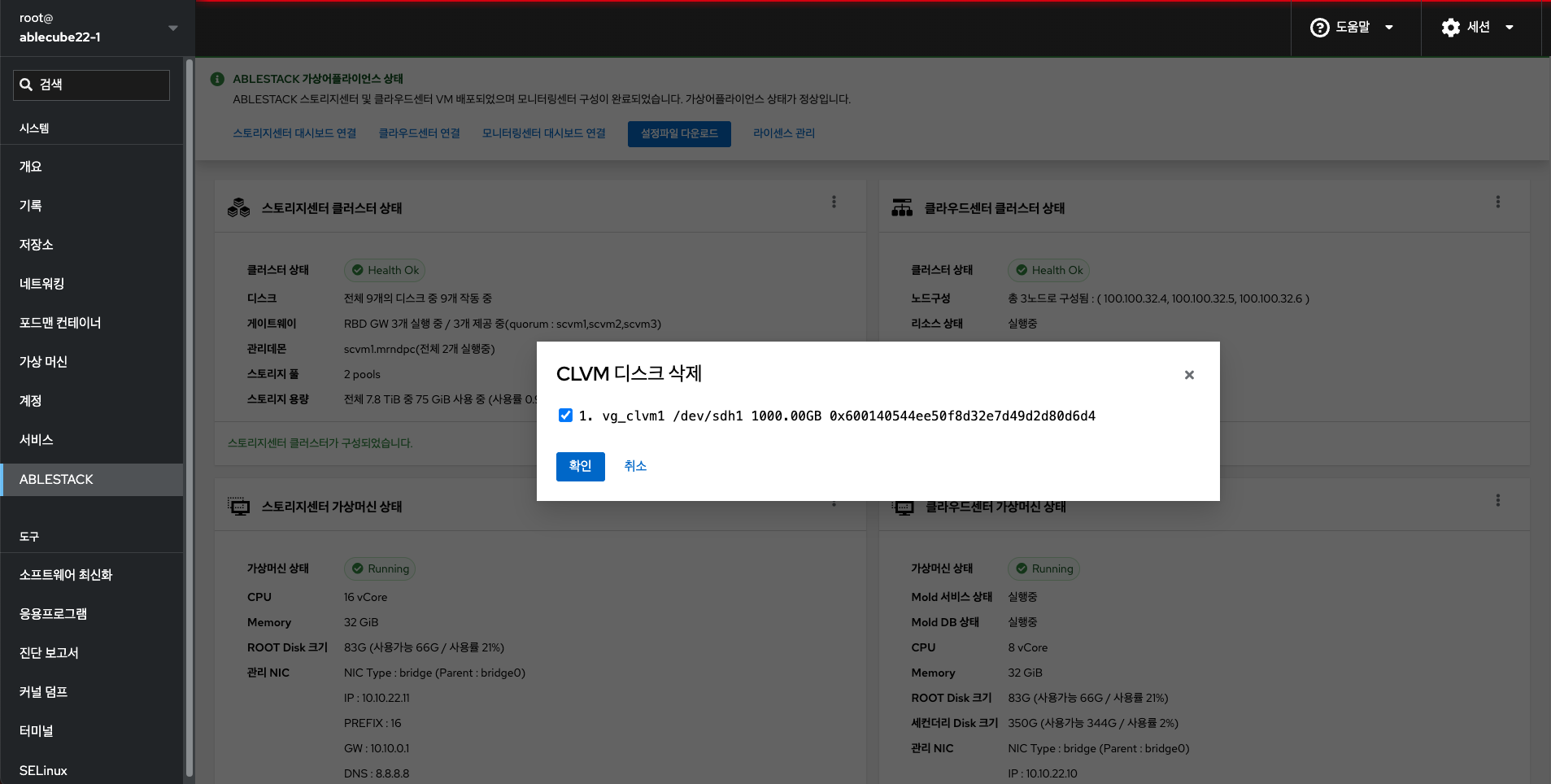Screen dimensions: 1551x784
Task: Open 기록 logs page
Action: 91,206
